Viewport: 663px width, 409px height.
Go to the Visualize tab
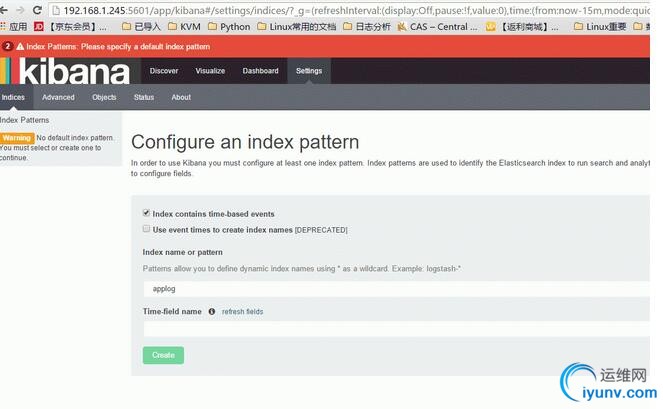[210, 71]
